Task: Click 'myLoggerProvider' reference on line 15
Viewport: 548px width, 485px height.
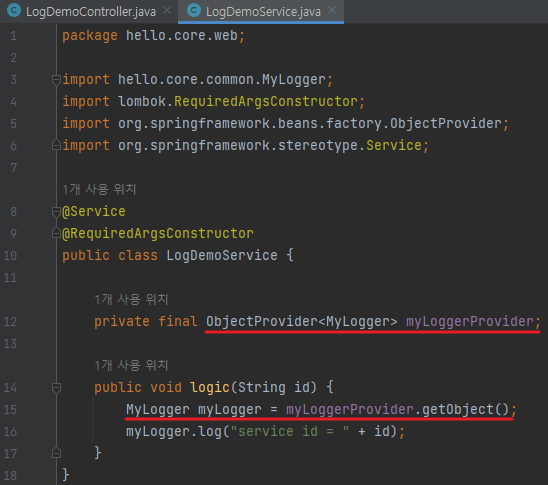Action: click(x=349, y=410)
